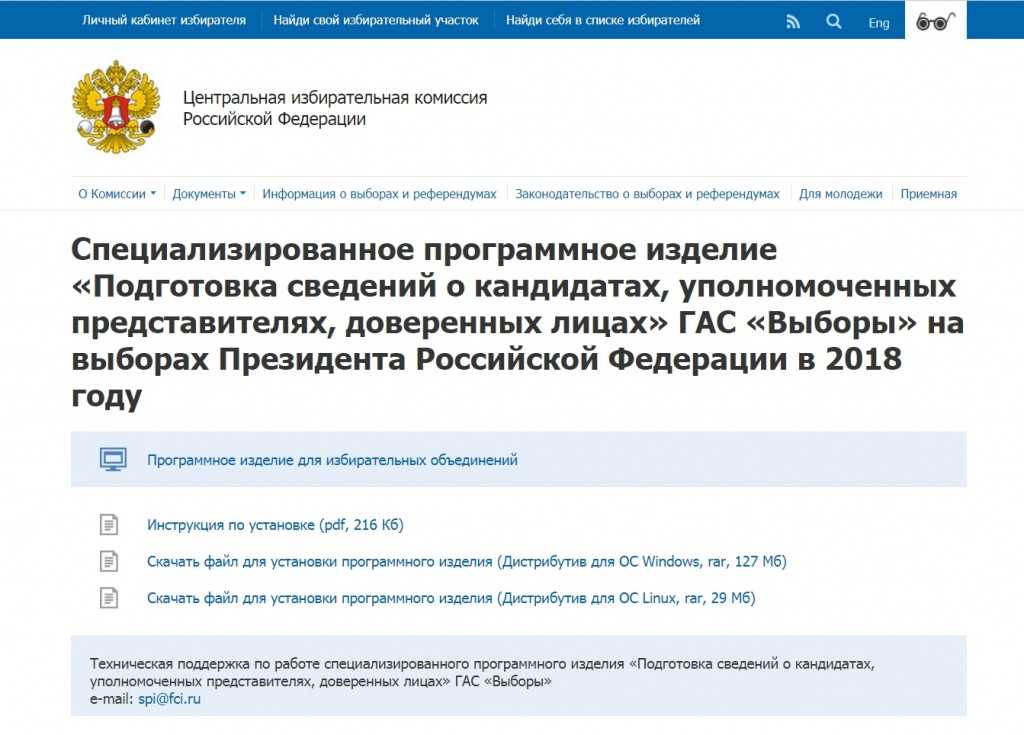Viewport: 1024px width, 735px height.
Task: Open Программное изделие для избирательных объединений
Action: 332,460
